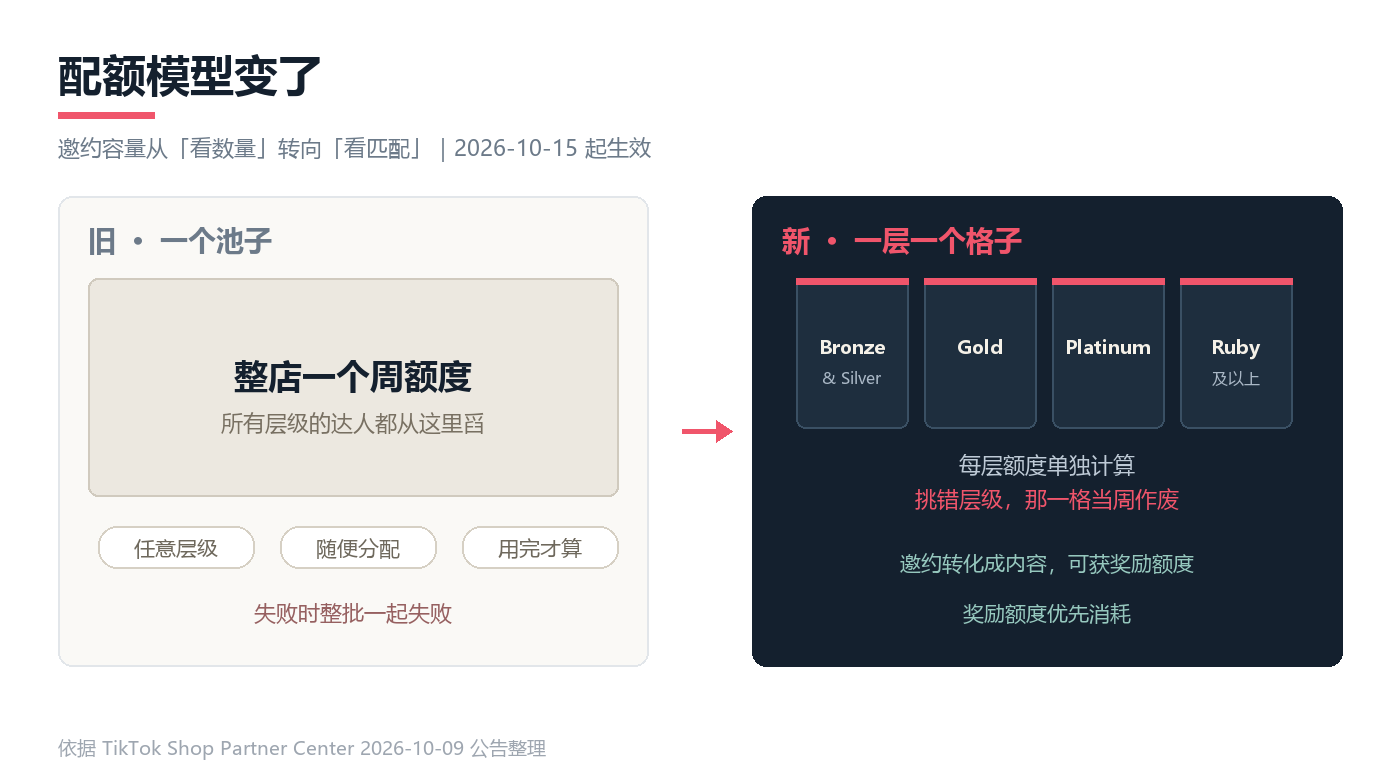This screenshot has width=1400, height=780.
Task: Click the heading 旧 · 一个池子
Action: coord(180,241)
